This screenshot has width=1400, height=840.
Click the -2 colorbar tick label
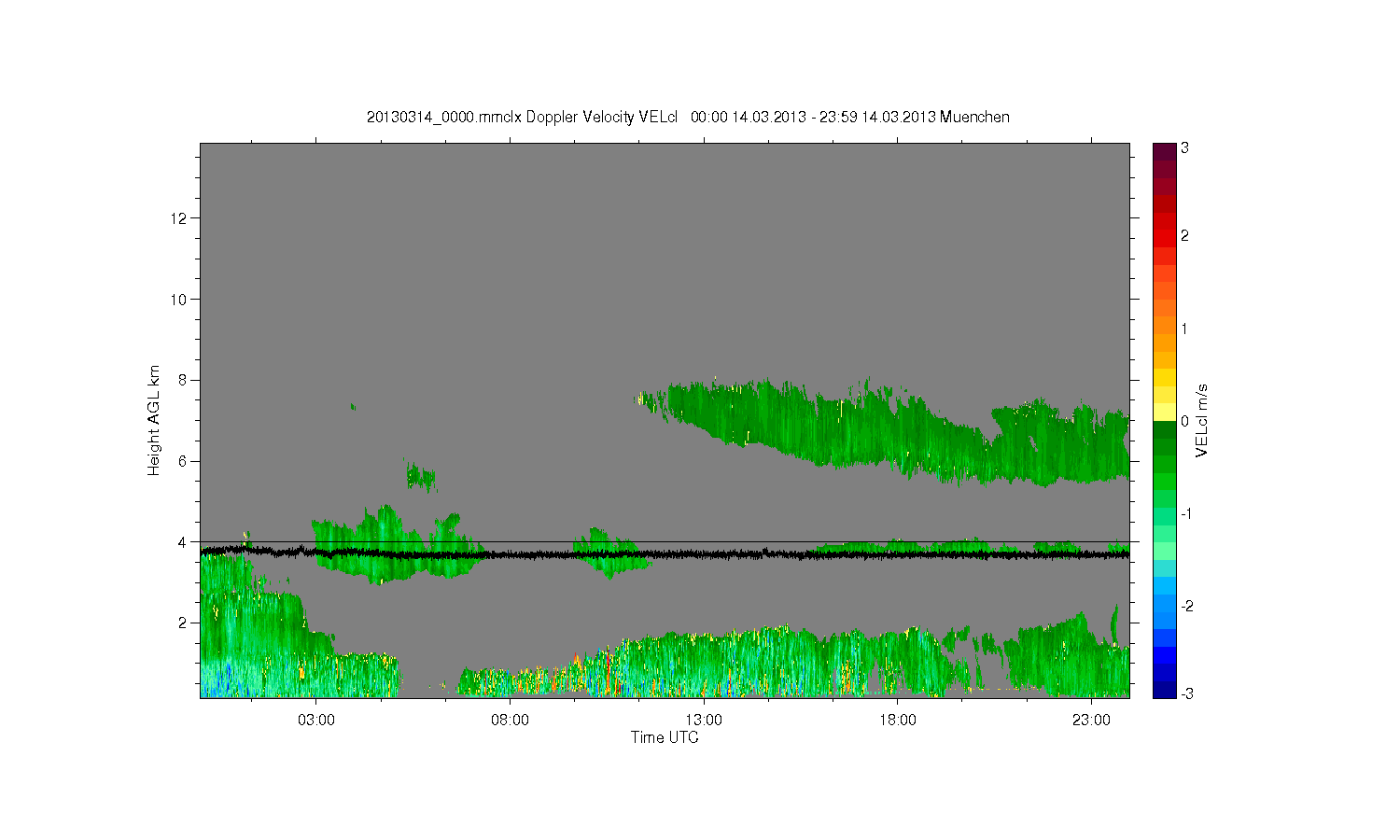pyautogui.click(x=1184, y=606)
